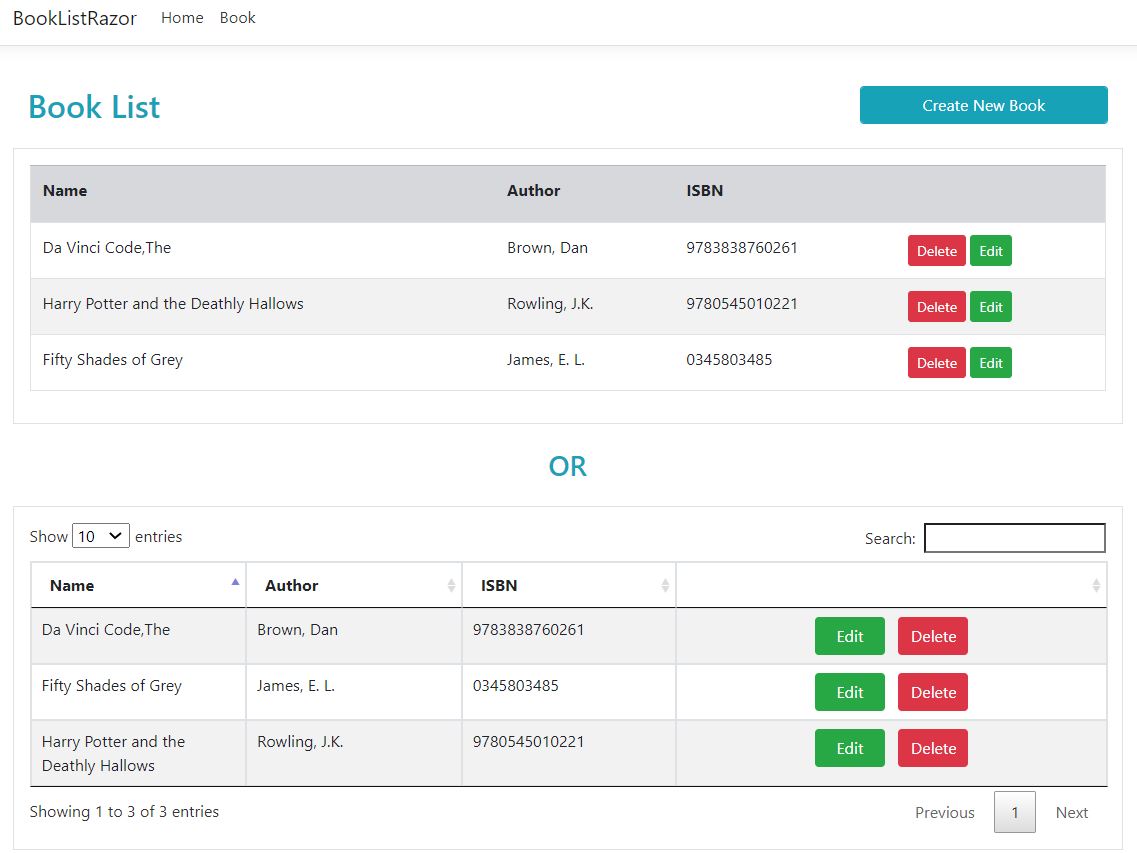Delete Fifty Shades of Grey in upper table
Screen dimensions: 1137x853
click(936, 363)
